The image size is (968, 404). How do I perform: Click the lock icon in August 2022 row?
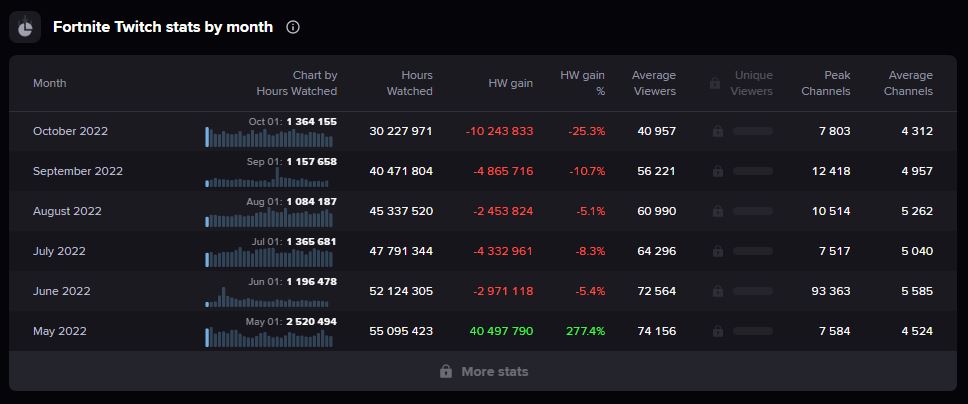coord(718,211)
